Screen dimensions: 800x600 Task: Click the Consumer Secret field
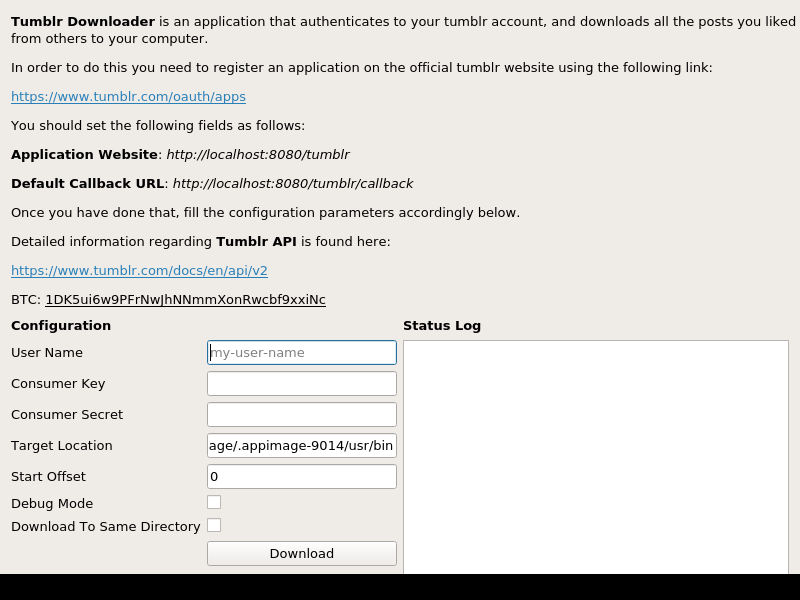(302, 415)
